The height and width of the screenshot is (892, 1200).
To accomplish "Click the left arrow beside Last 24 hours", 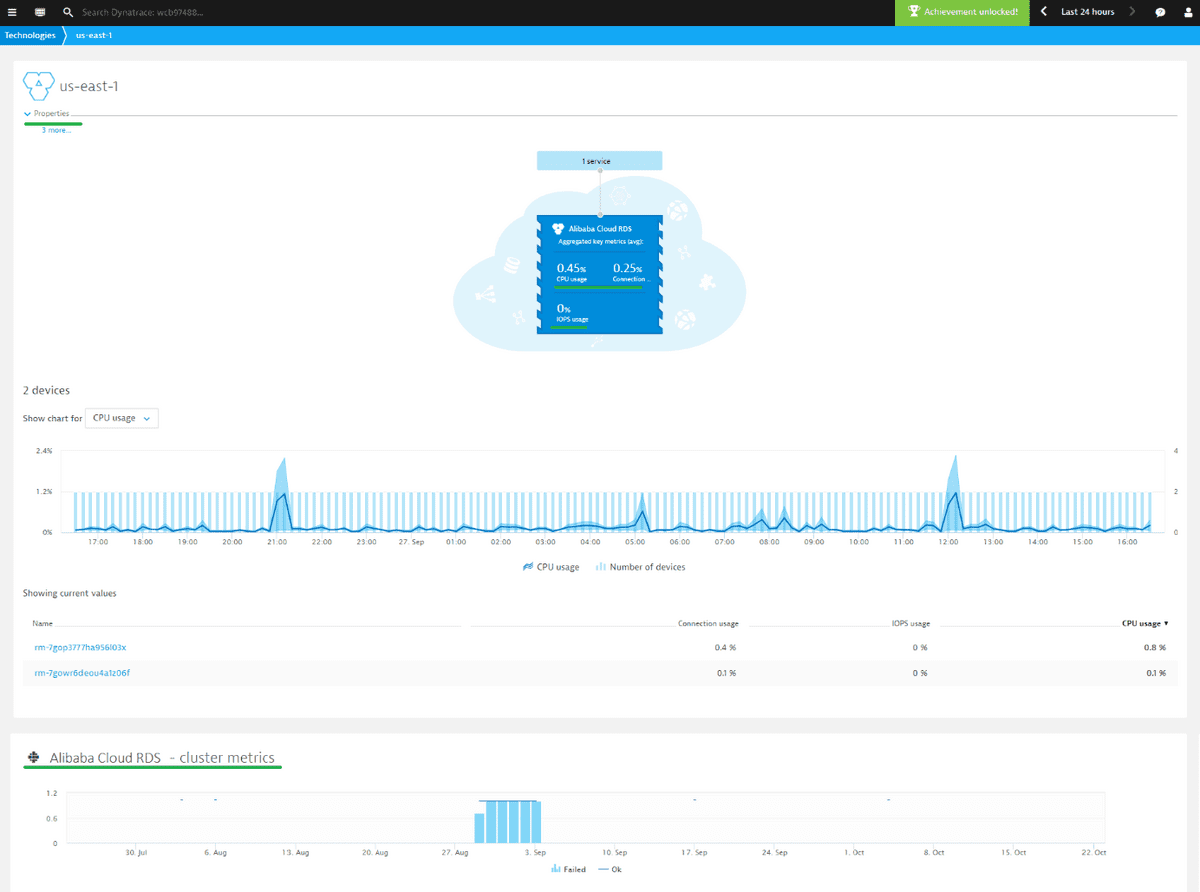I will click(1043, 12).
